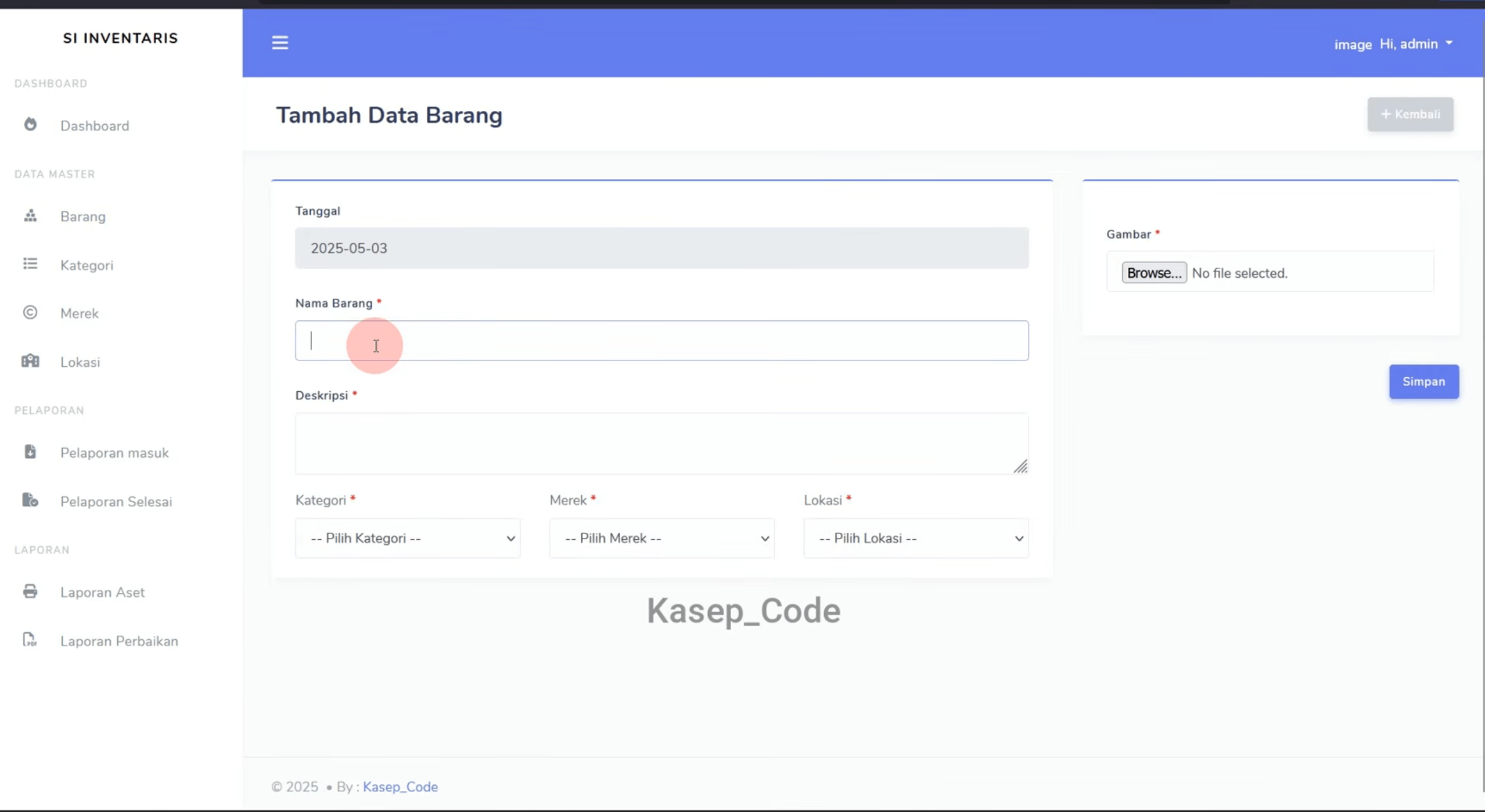
Task: Select Merek menu item
Action: pyautogui.click(x=80, y=313)
